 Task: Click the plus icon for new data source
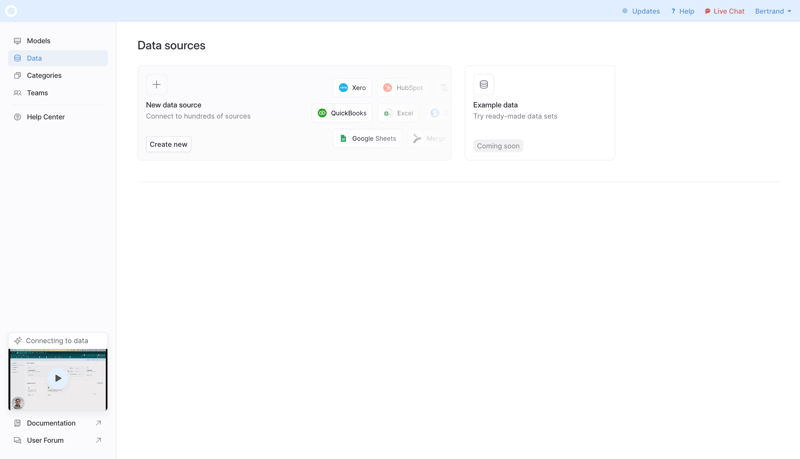pyautogui.click(x=156, y=85)
